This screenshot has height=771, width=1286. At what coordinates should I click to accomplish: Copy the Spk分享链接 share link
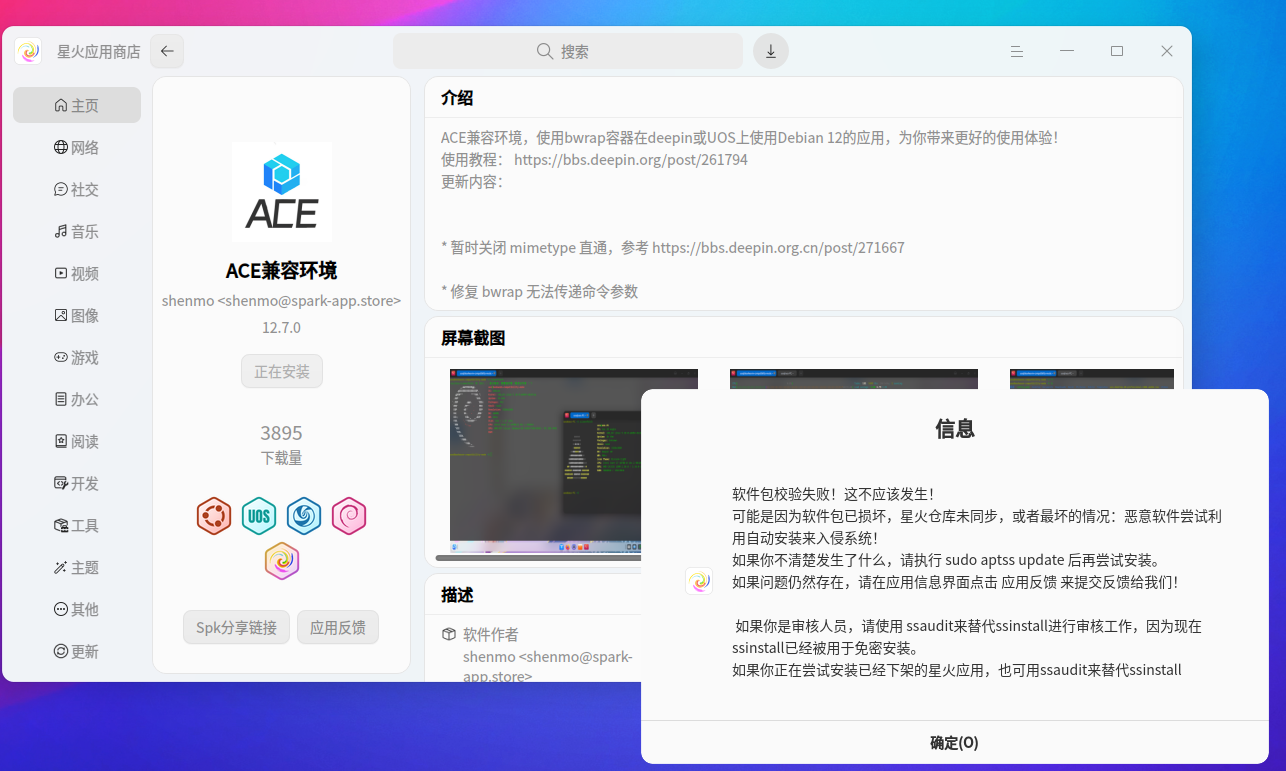pos(236,627)
